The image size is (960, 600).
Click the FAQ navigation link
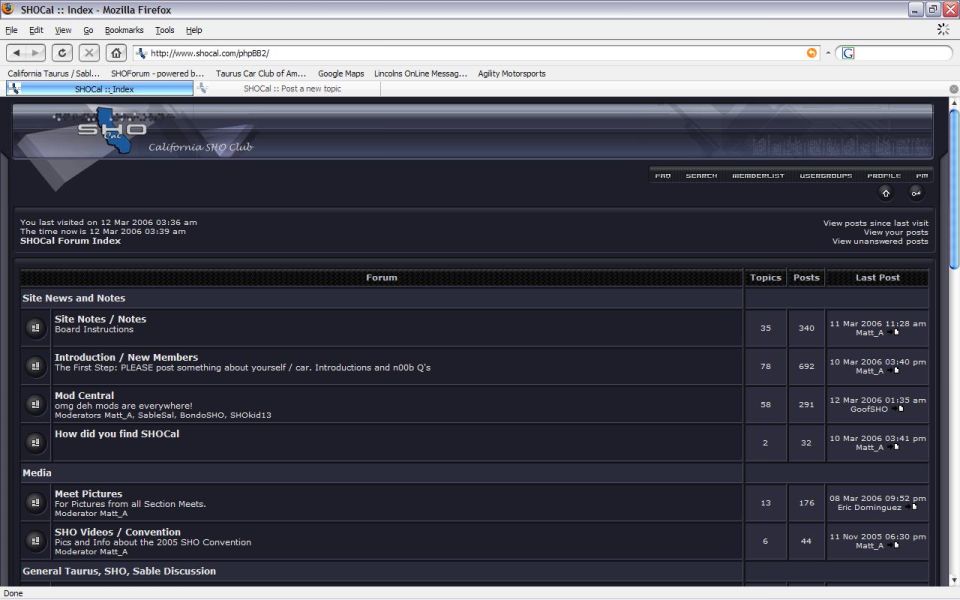[x=662, y=176]
